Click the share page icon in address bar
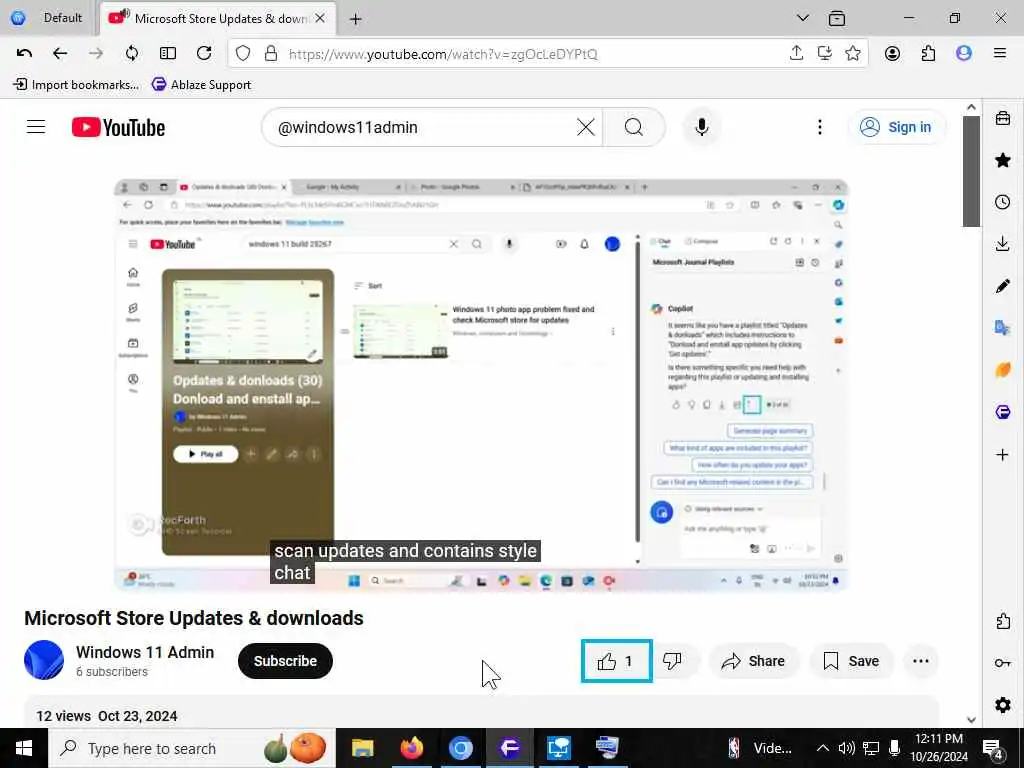The width and height of the screenshot is (1024, 768). tap(796, 54)
